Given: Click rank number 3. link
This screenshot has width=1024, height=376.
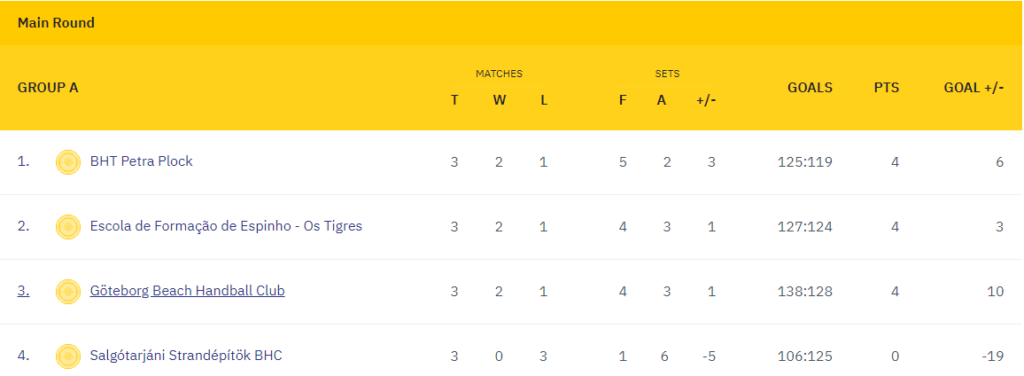Looking at the screenshot, I should click(24, 290).
